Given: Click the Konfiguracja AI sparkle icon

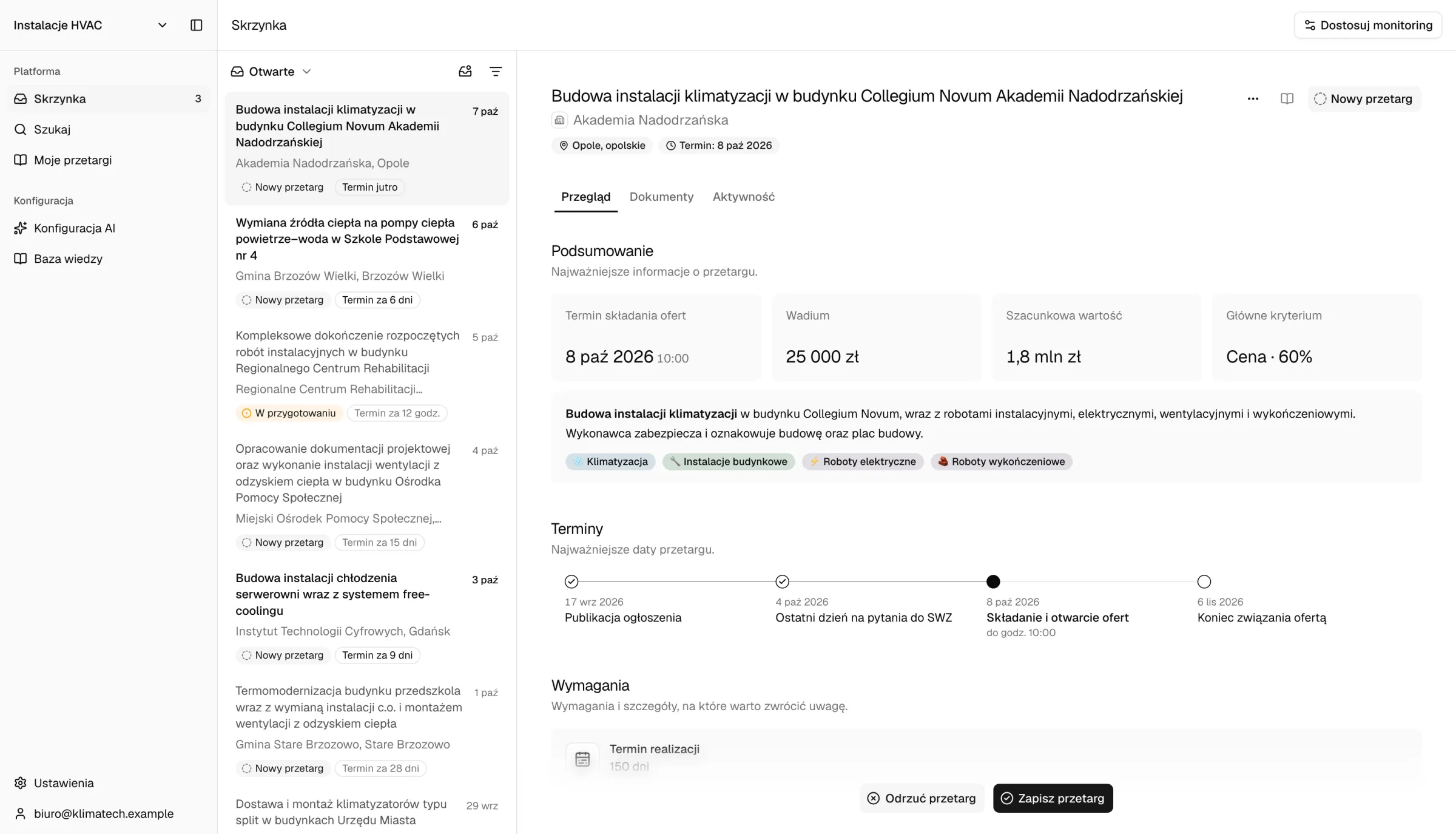Looking at the screenshot, I should pyautogui.click(x=21, y=228).
